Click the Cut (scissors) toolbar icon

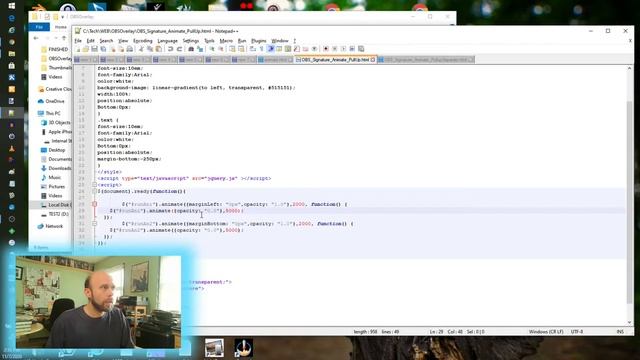coord(141,49)
